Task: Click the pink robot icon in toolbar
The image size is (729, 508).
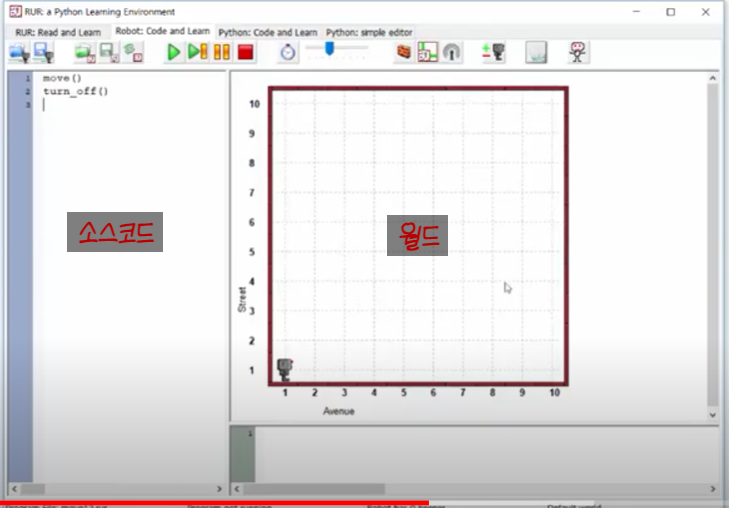Action: pos(578,52)
